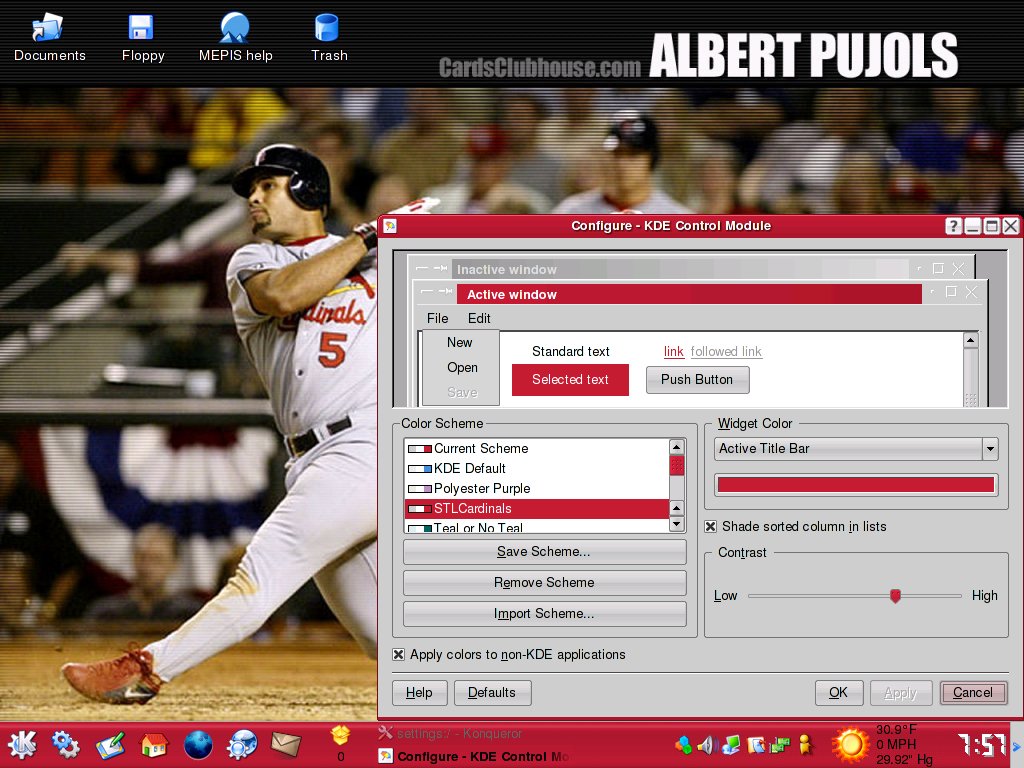
Task: Select the Polyester Purple scheme
Action: point(536,488)
